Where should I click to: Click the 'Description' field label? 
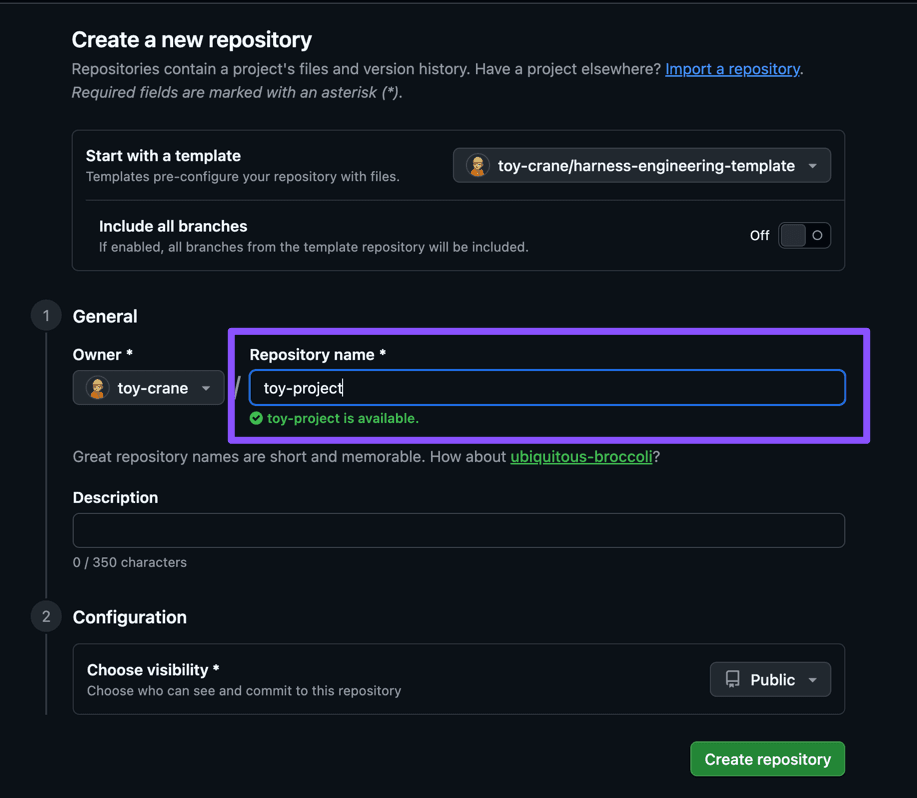(x=115, y=498)
